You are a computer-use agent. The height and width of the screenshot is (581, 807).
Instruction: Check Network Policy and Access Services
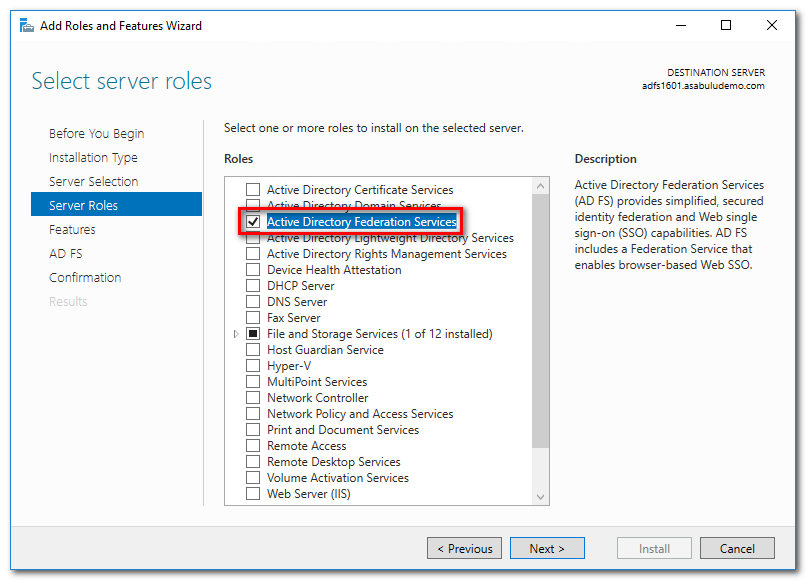point(253,414)
